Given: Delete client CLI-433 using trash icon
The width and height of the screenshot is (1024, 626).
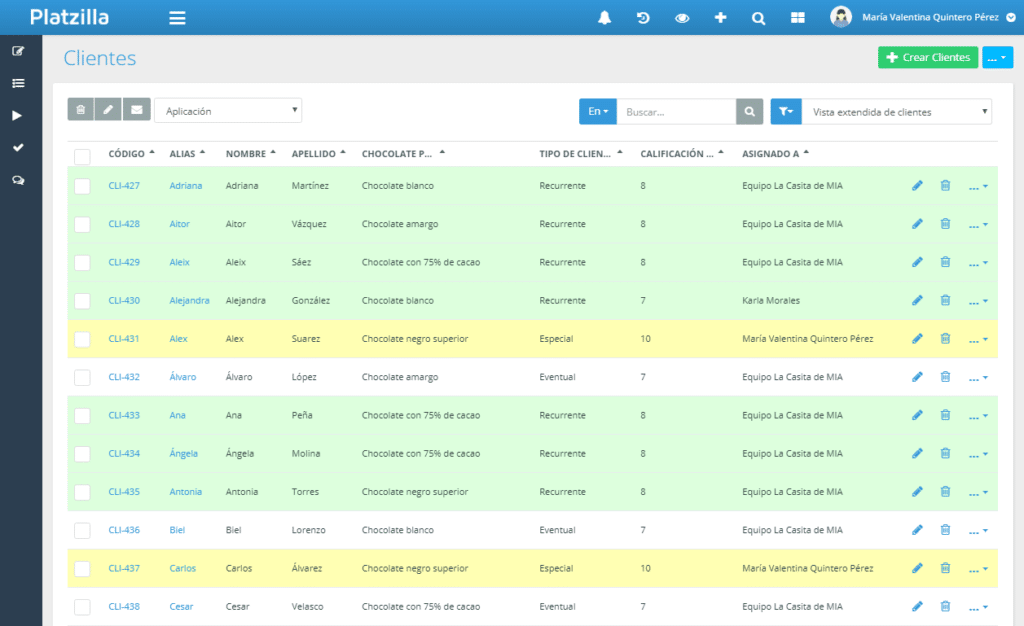Looking at the screenshot, I should point(945,415).
